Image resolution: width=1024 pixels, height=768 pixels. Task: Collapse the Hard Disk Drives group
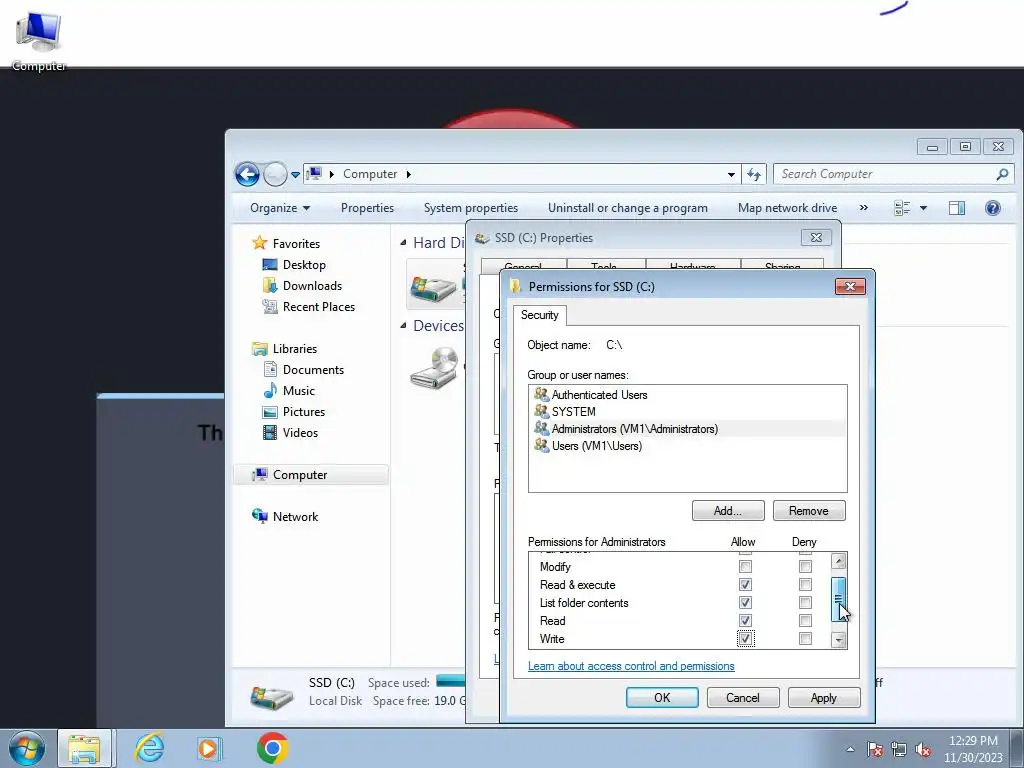pos(403,242)
